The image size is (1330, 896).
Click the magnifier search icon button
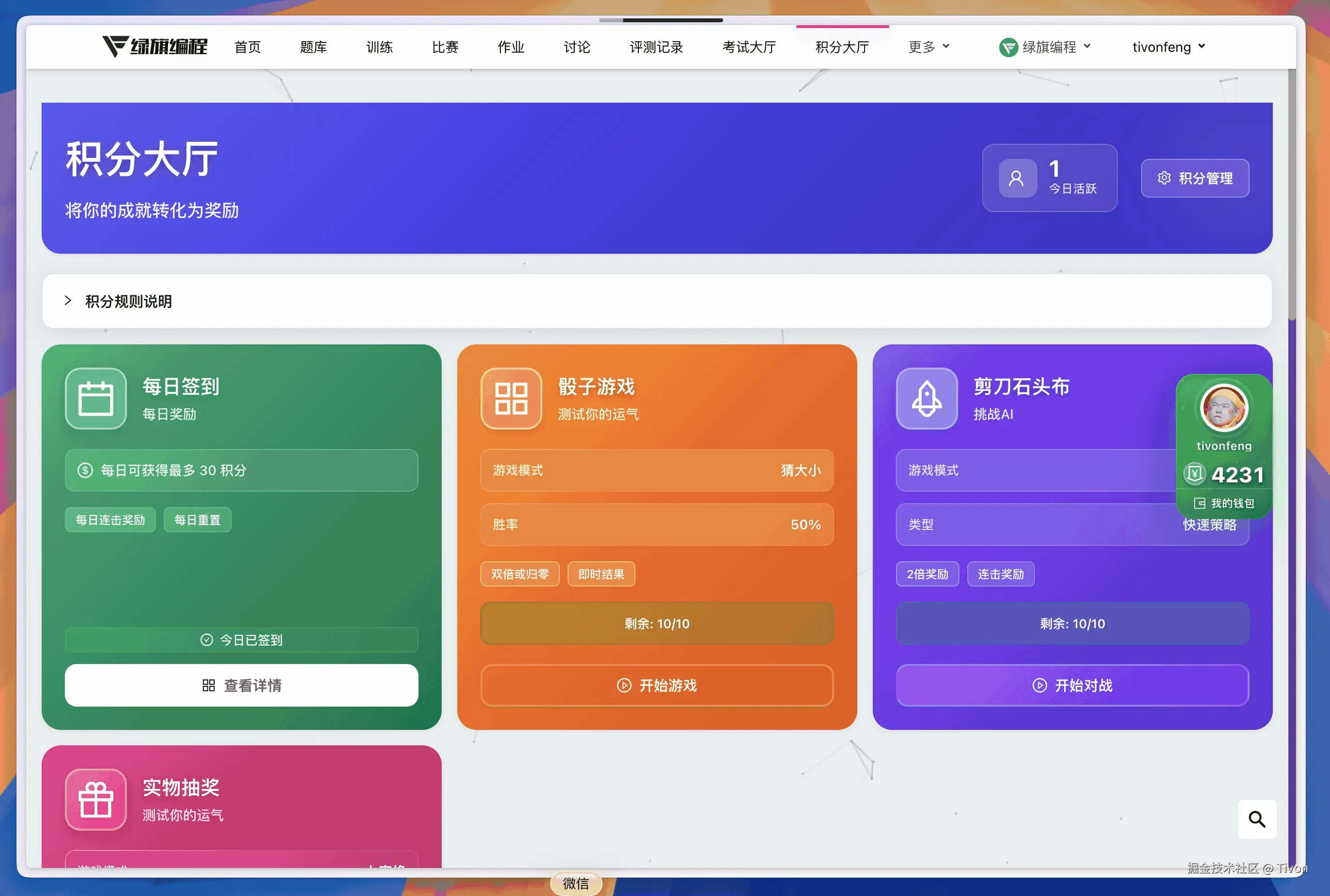pos(1256,819)
